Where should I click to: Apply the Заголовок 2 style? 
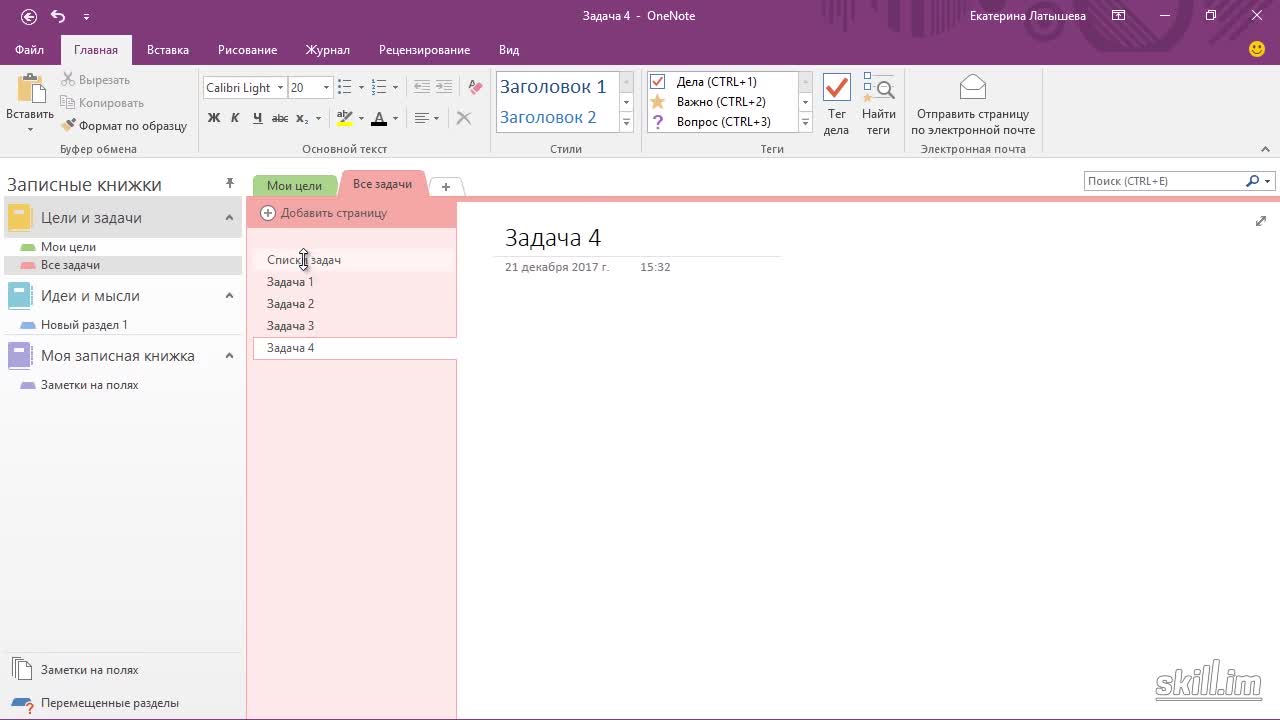click(548, 117)
